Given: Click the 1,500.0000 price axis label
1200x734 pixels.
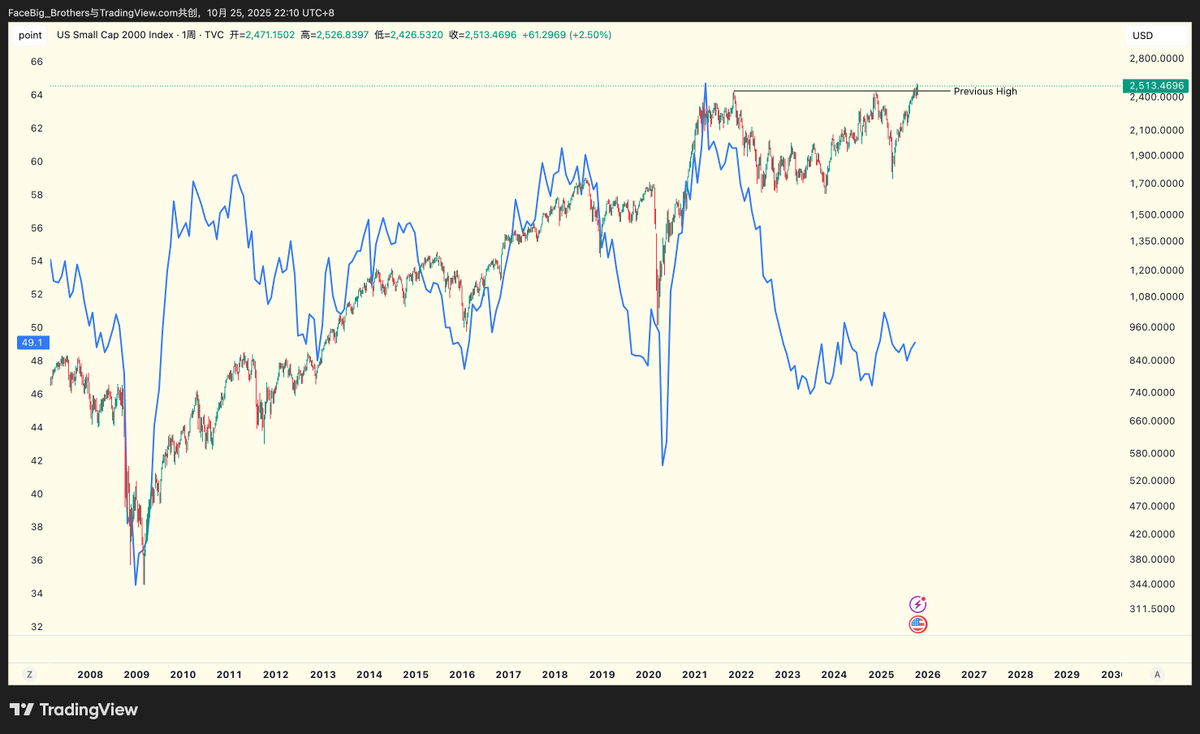Looking at the screenshot, I should point(1156,215).
